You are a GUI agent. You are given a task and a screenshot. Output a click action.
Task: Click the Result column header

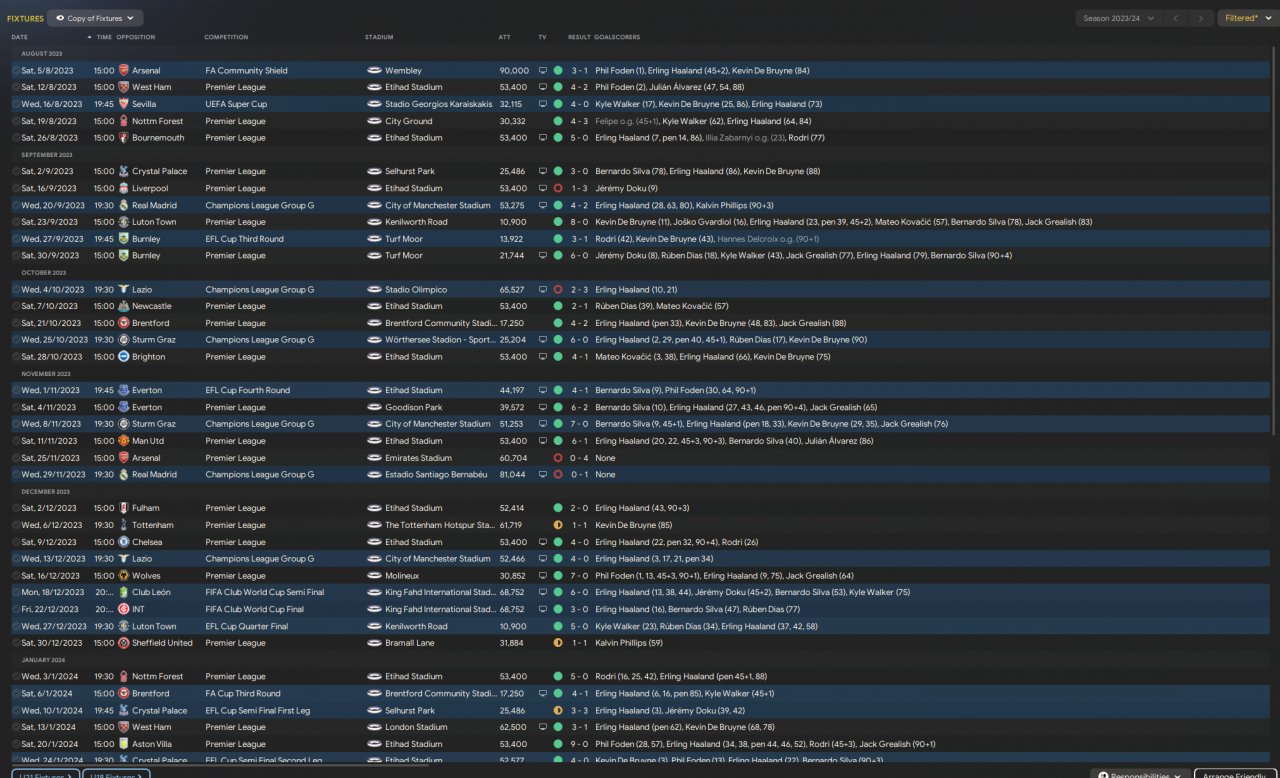(579, 37)
